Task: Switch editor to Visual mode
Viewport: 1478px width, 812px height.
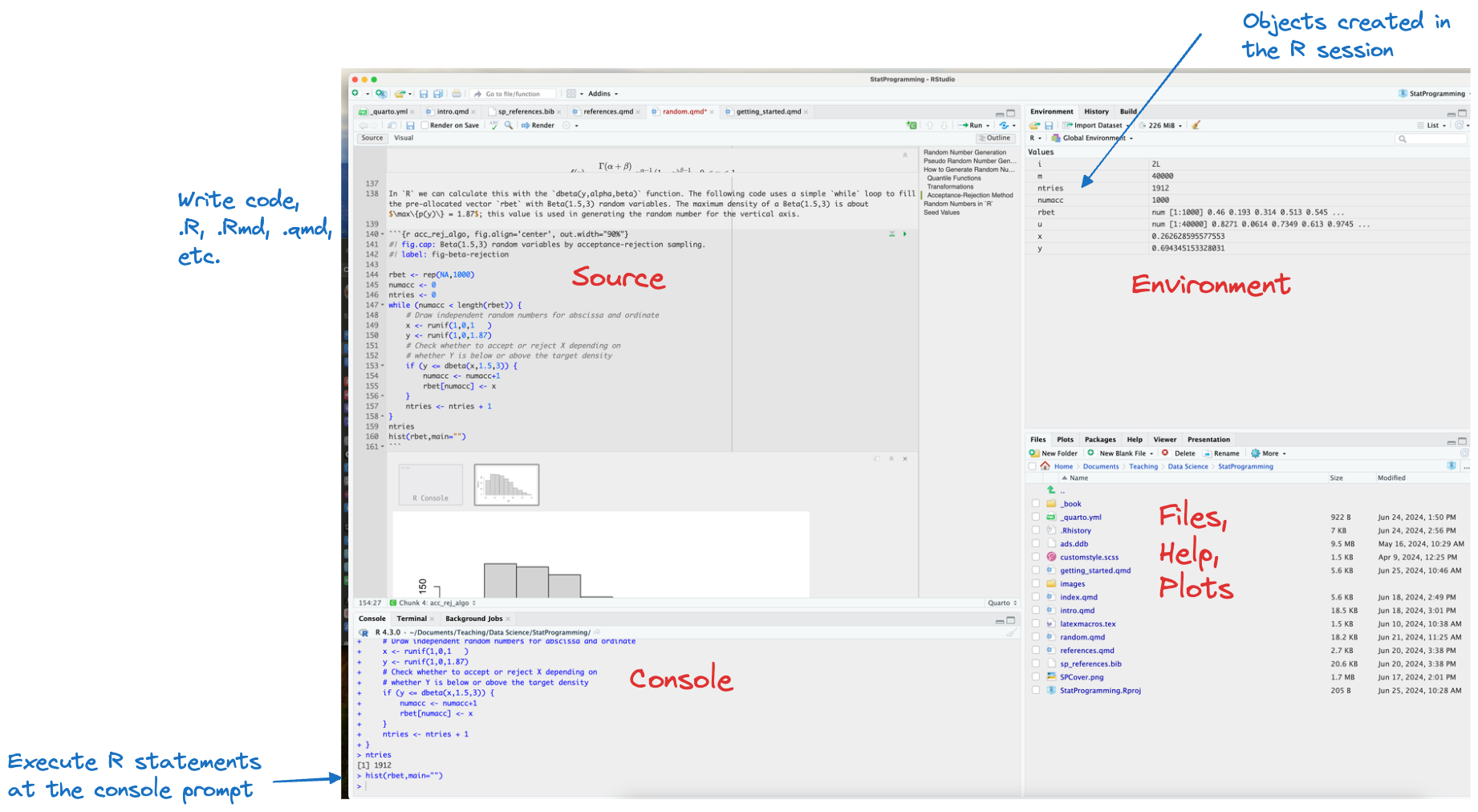Action: [404, 138]
